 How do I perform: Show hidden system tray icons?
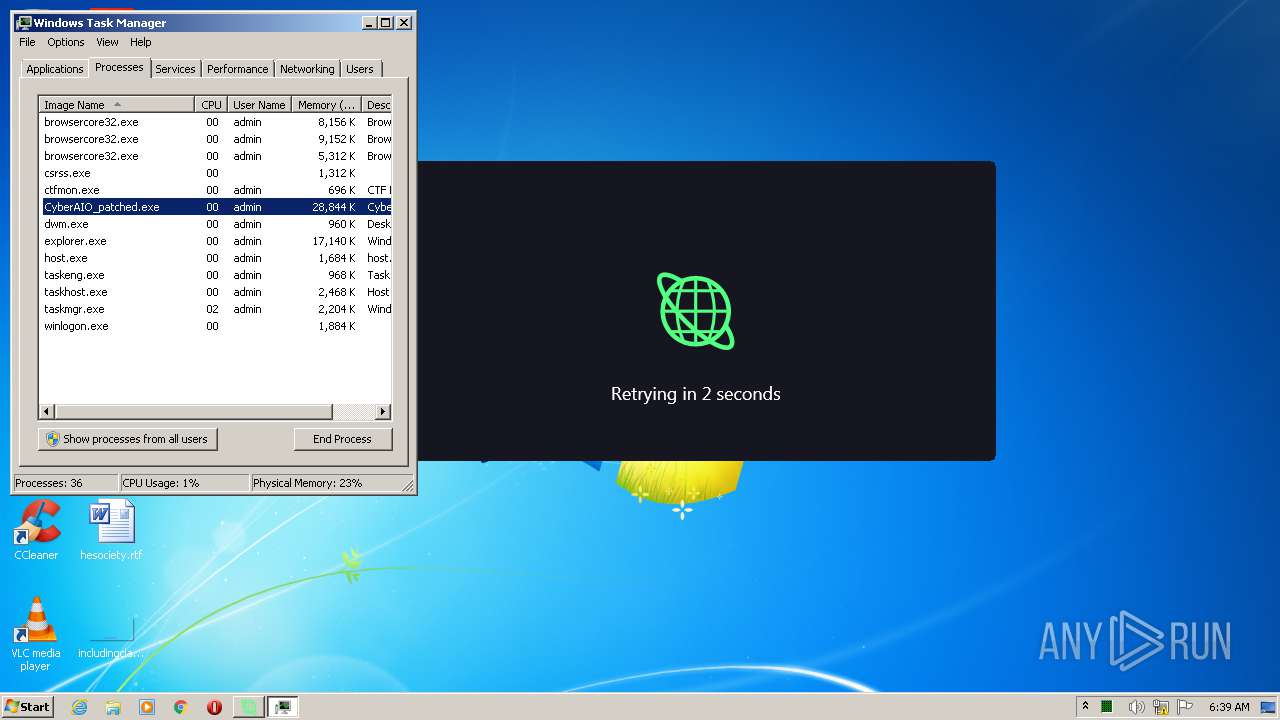(x=1086, y=707)
